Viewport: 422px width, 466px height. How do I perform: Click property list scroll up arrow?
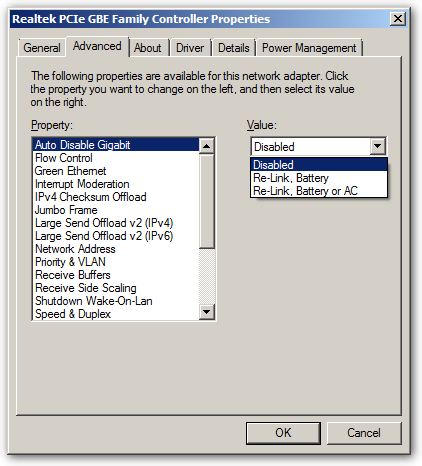click(207, 146)
